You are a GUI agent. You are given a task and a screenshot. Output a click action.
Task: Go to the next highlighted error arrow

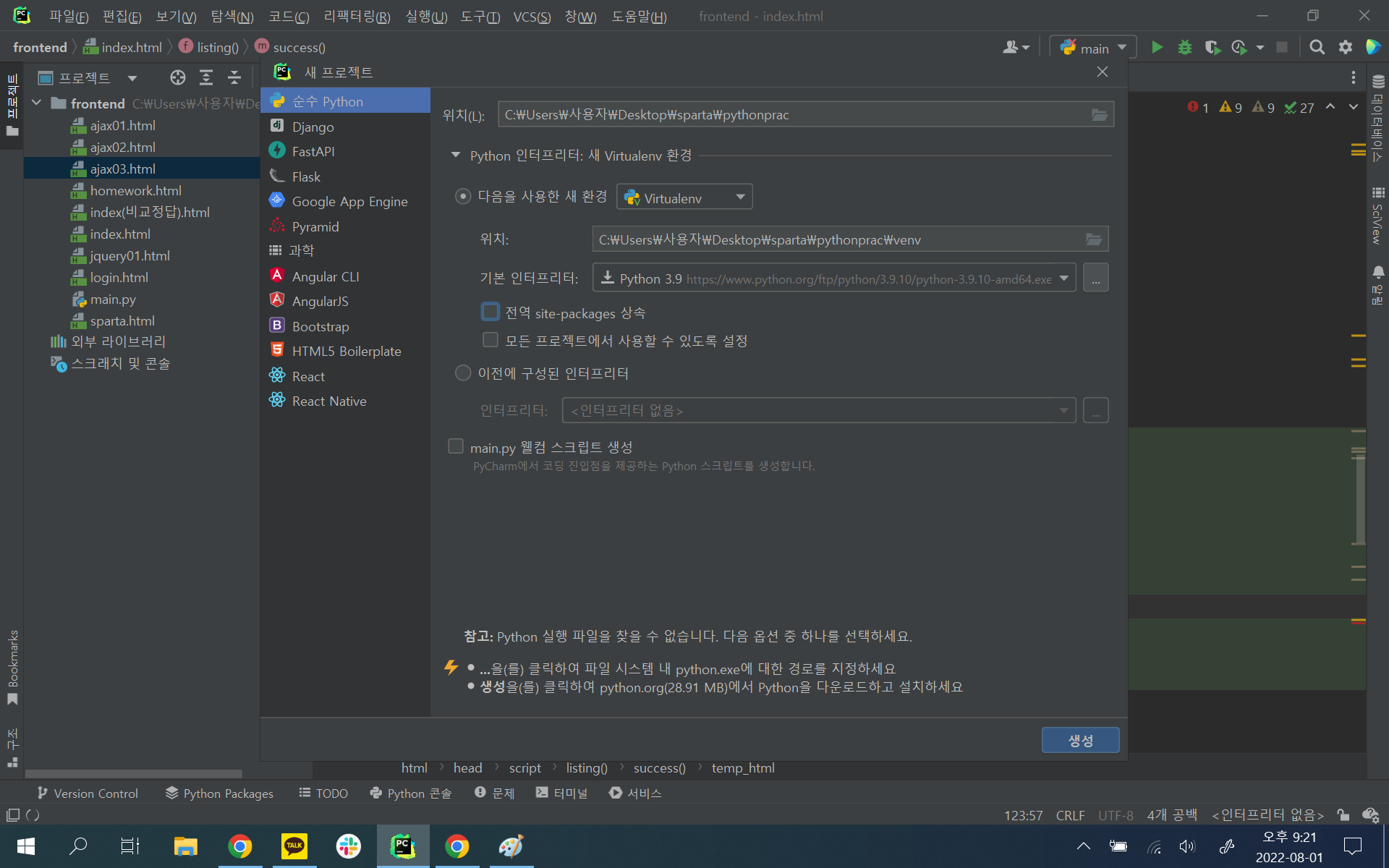coord(1353,107)
